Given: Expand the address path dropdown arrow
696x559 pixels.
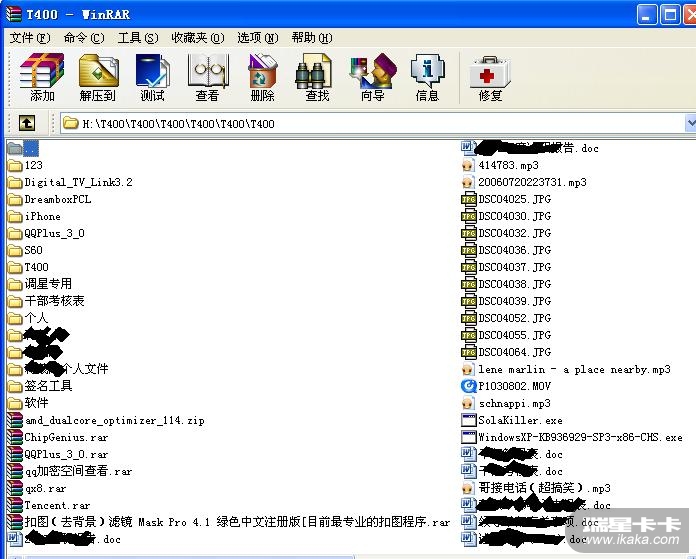Looking at the screenshot, I should (x=691, y=123).
